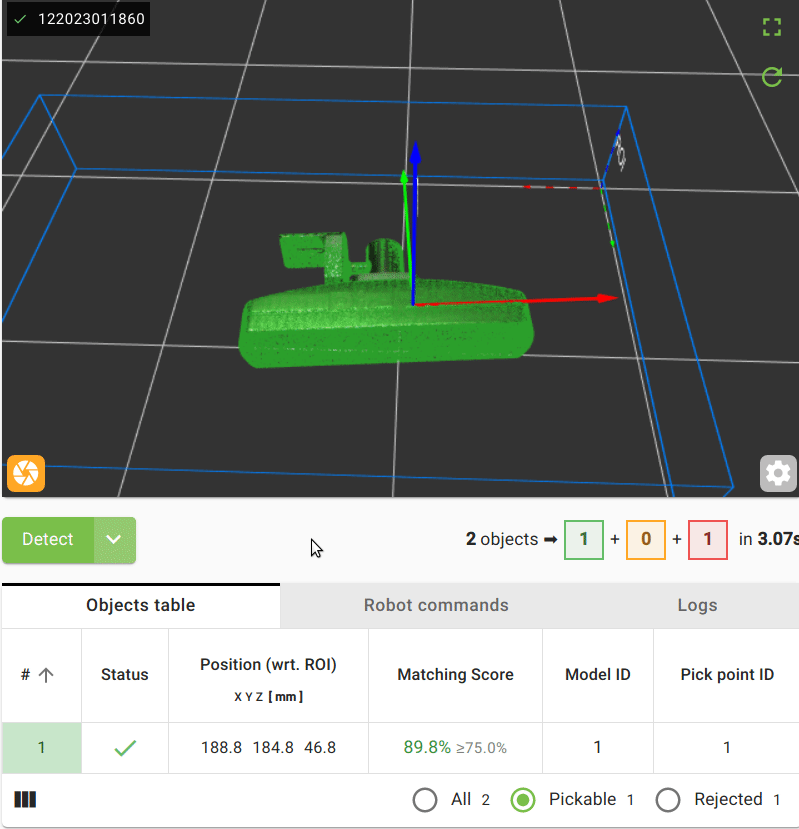This screenshot has height=829, width=799.
Task: Click the orange count box showing 0
Action: pos(646,540)
